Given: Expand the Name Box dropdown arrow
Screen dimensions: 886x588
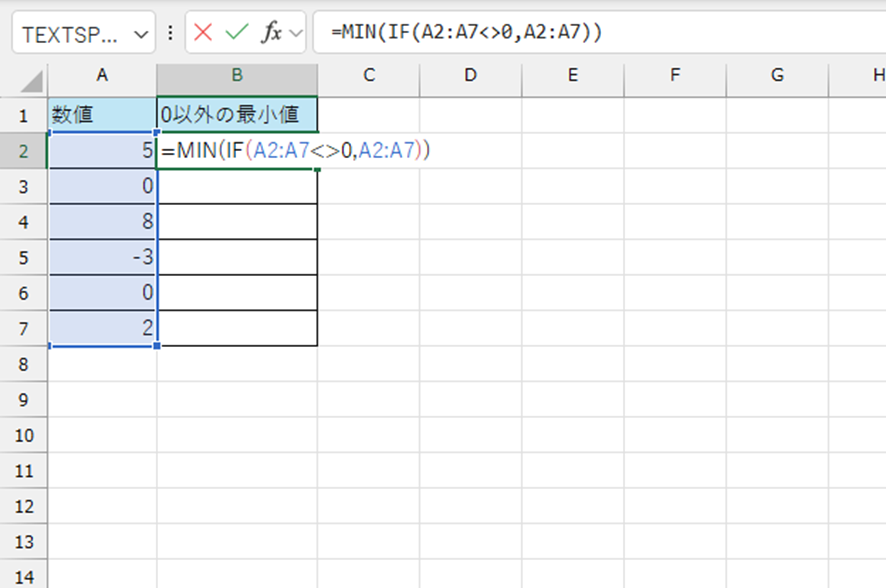Looking at the screenshot, I should 138,34.
